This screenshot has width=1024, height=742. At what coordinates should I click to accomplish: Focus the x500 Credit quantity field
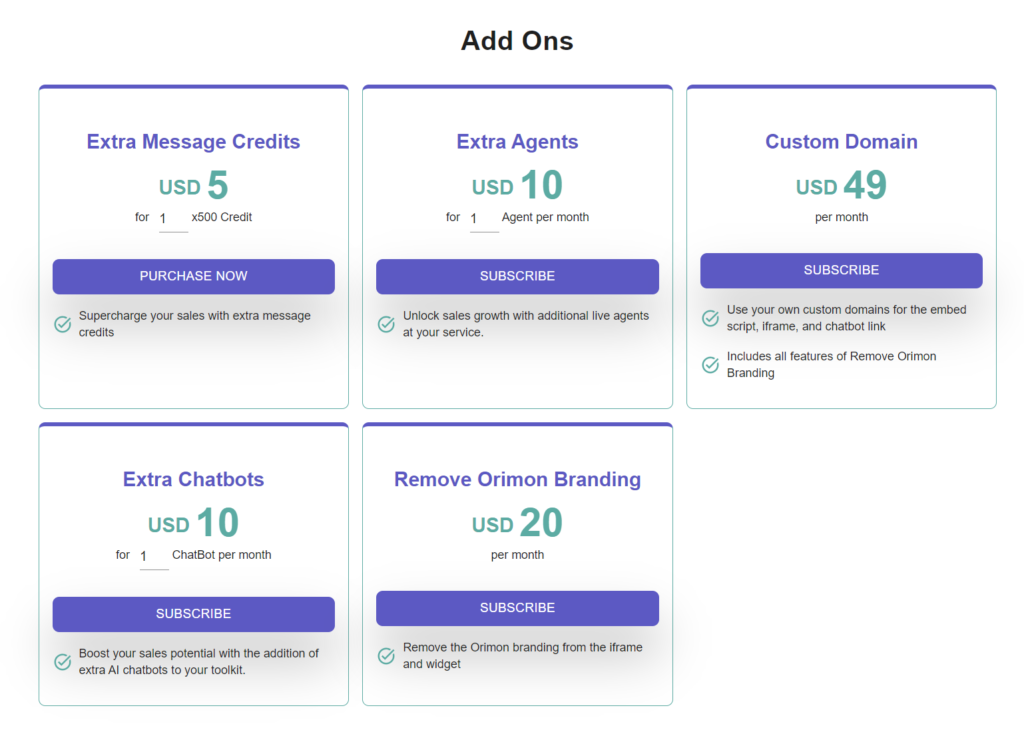173,219
